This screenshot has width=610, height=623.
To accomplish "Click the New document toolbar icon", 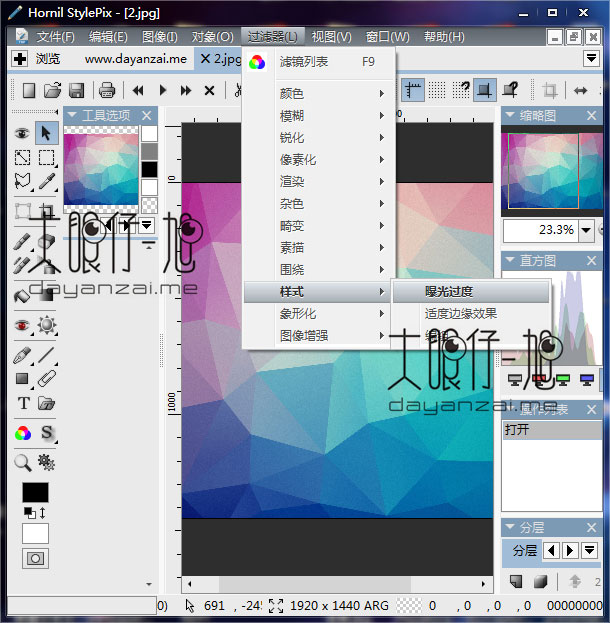I will pyautogui.click(x=29, y=91).
